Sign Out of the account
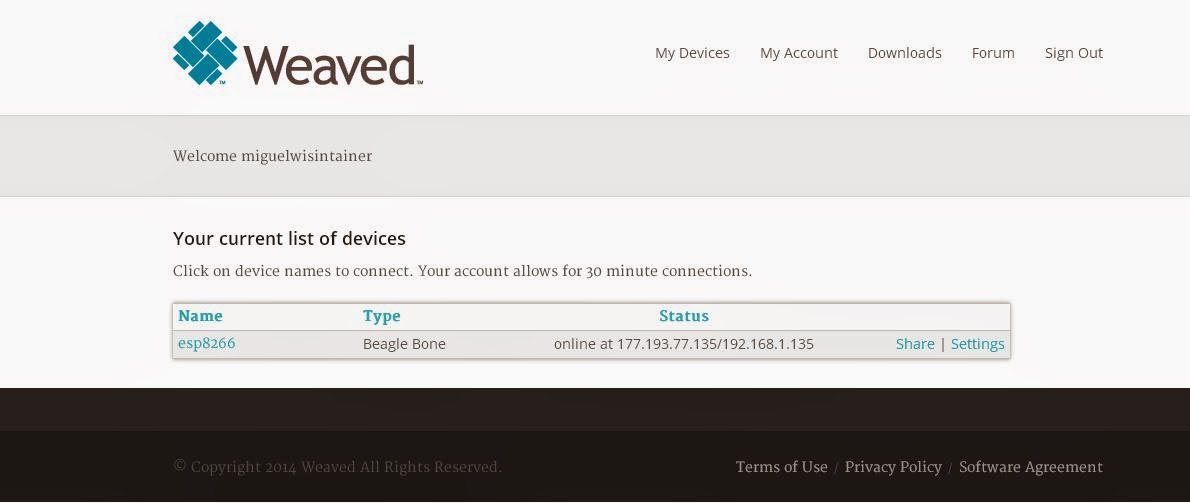1190x503 pixels. [x=1074, y=53]
